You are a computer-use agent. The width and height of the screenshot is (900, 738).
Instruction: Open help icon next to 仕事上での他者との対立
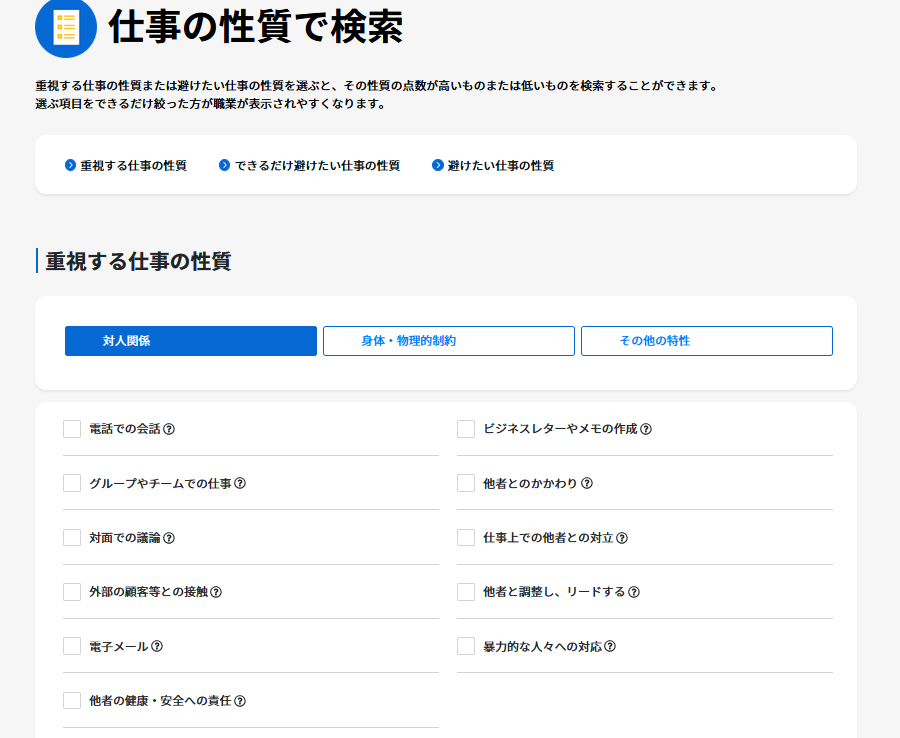(x=622, y=538)
